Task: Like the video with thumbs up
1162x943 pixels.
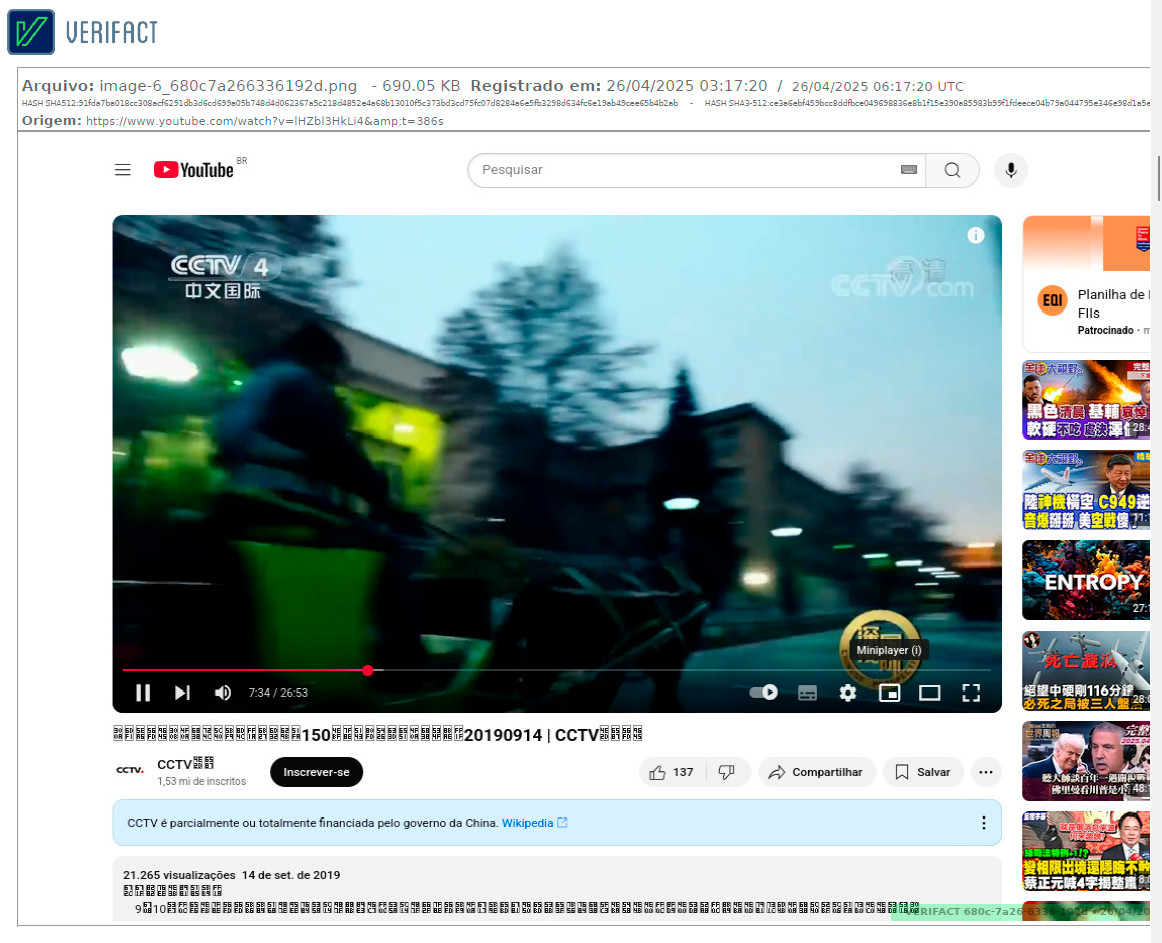Action: [x=672, y=772]
